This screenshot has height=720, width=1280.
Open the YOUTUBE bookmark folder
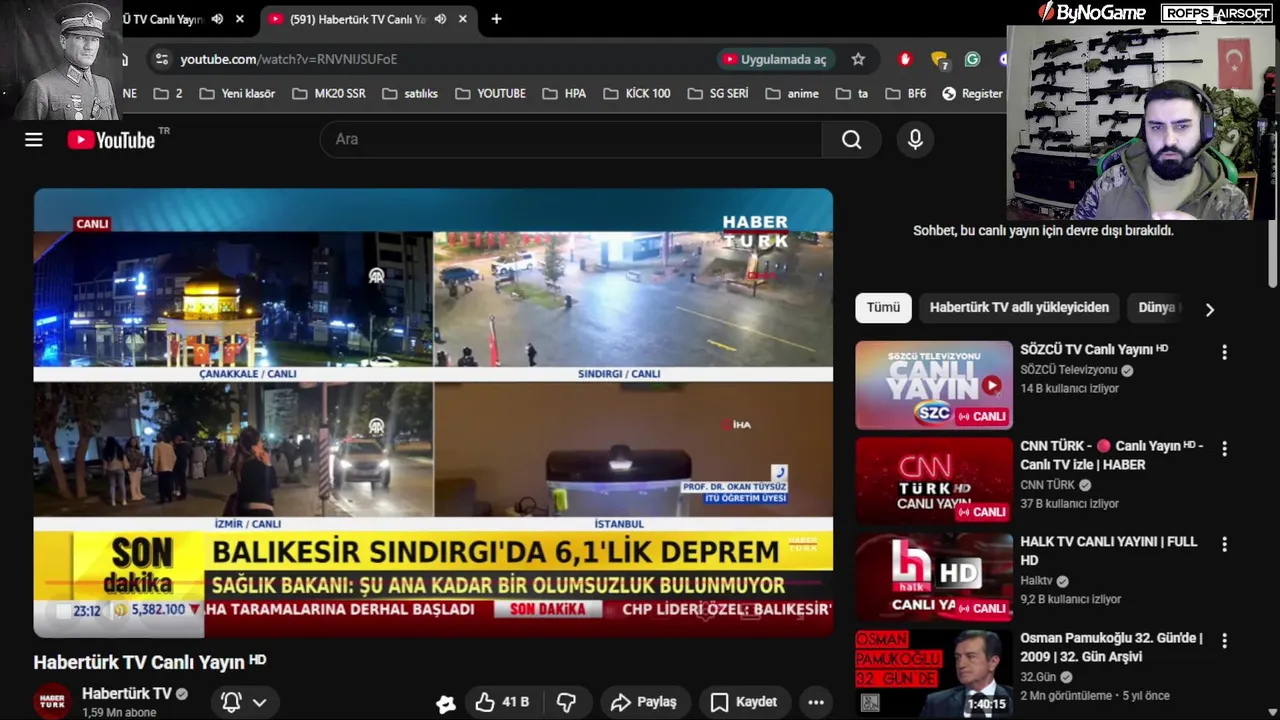pos(490,93)
